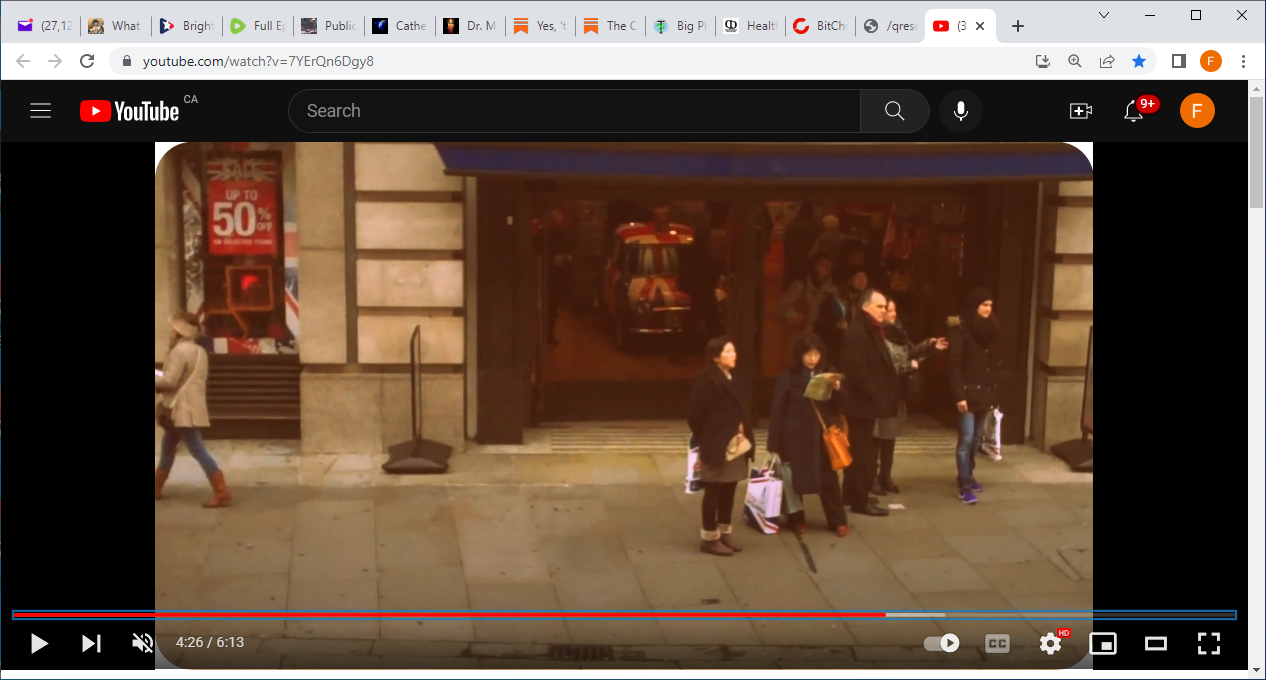Open the video settings gear
Screen dimensions: 1266x680
1050,643
